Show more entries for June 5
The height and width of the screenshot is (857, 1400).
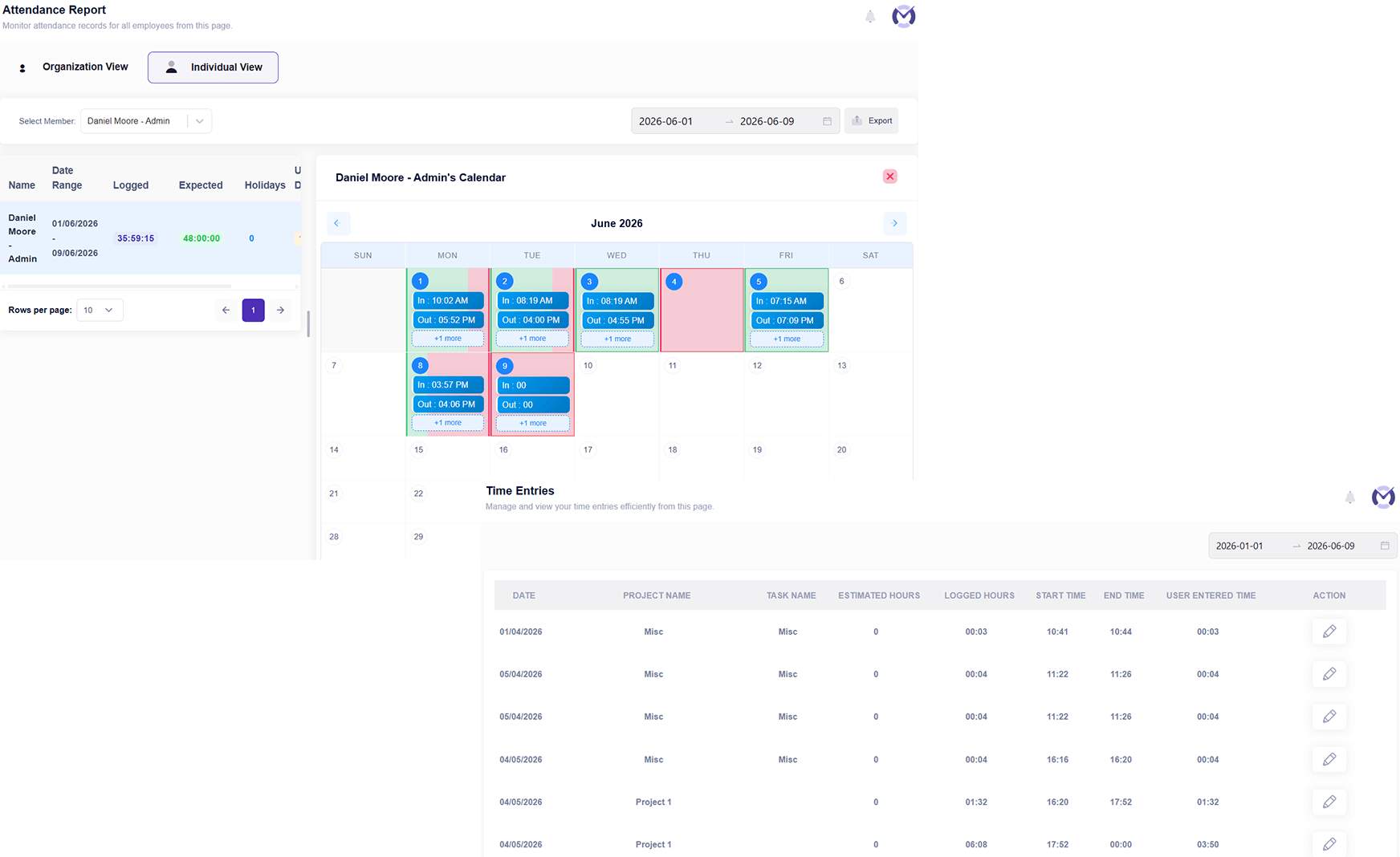click(x=787, y=339)
